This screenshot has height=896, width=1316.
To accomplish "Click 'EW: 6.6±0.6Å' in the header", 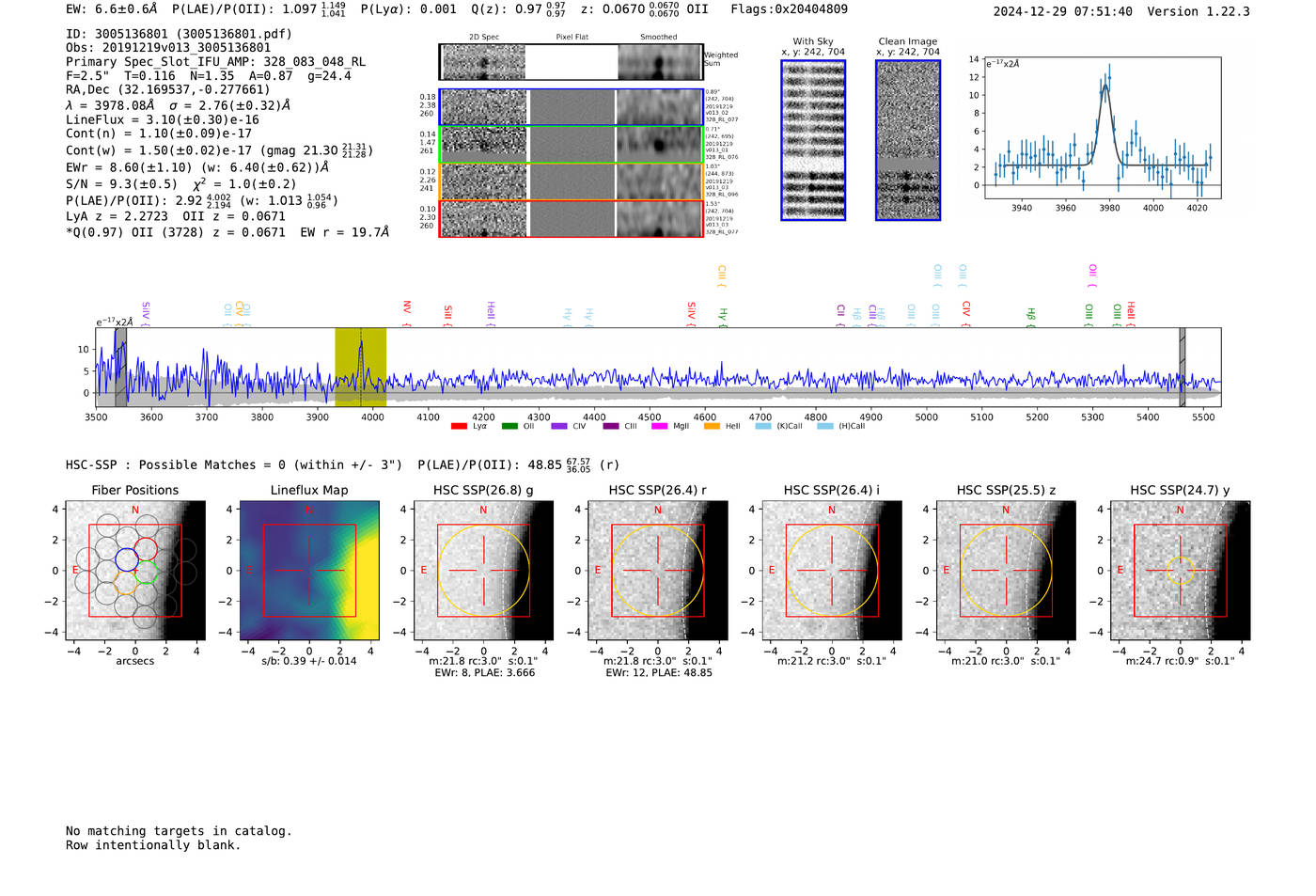I will [x=112, y=9].
